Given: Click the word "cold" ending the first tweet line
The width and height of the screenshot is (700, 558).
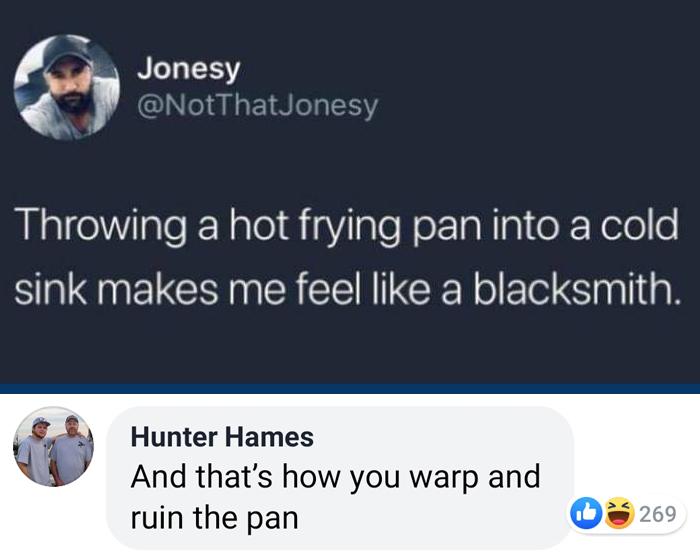Looking at the screenshot, I should pyautogui.click(x=639, y=226).
